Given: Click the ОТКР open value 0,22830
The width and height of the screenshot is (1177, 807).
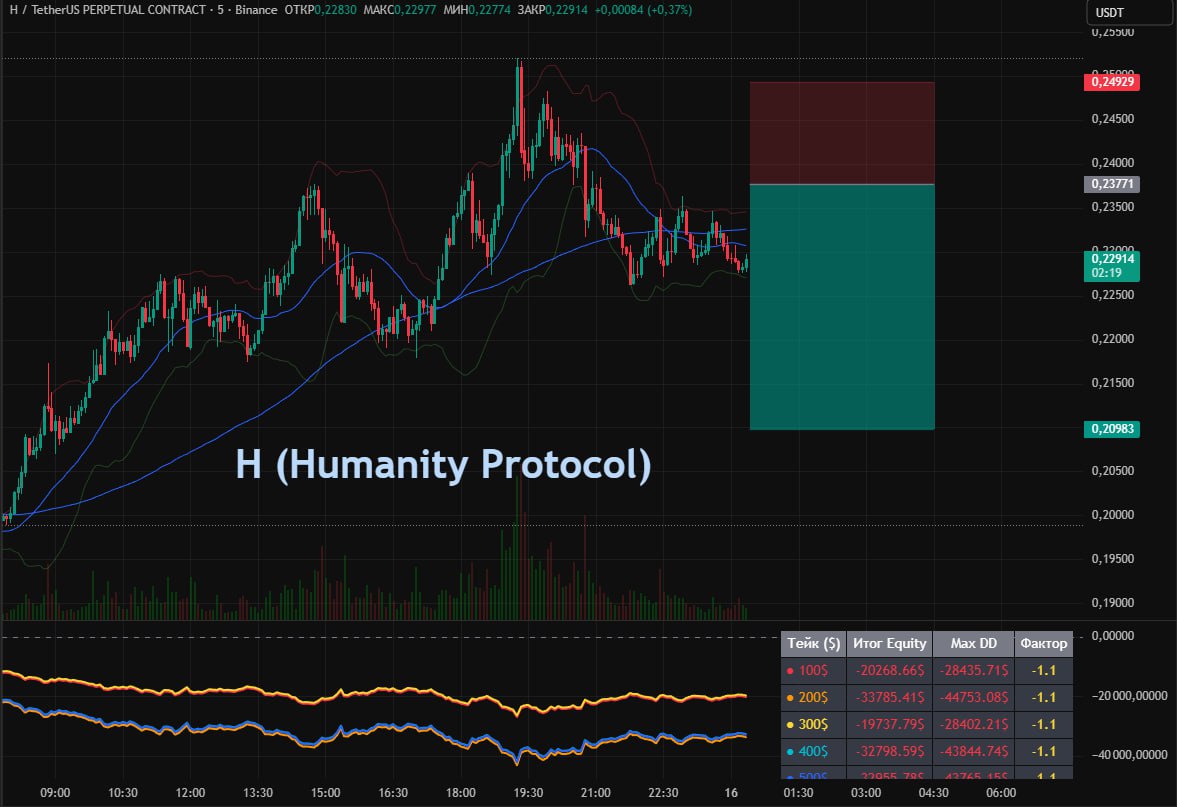Looking at the screenshot, I should [x=336, y=10].
